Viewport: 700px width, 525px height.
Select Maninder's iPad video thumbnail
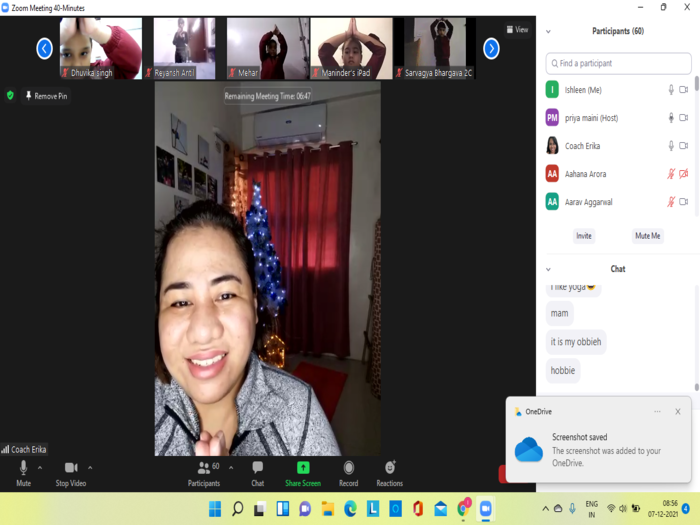click(351, 49)
